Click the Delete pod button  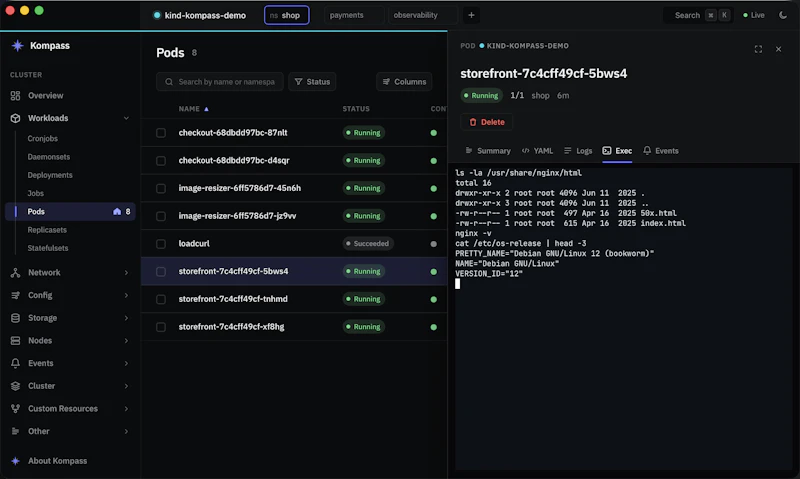click(487, 122)
